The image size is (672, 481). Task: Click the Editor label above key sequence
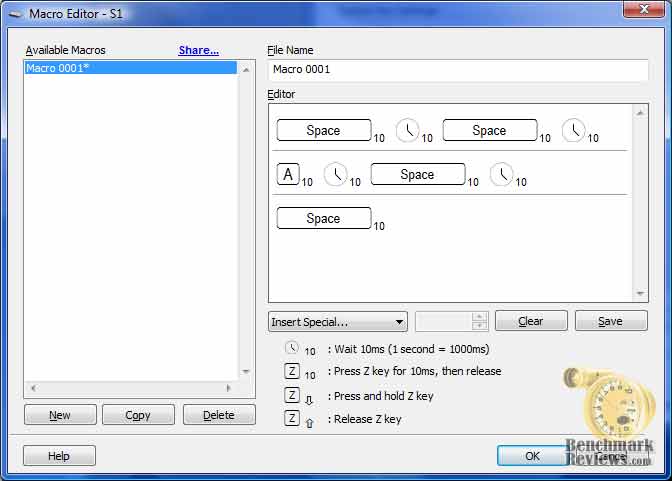(281, 94)
